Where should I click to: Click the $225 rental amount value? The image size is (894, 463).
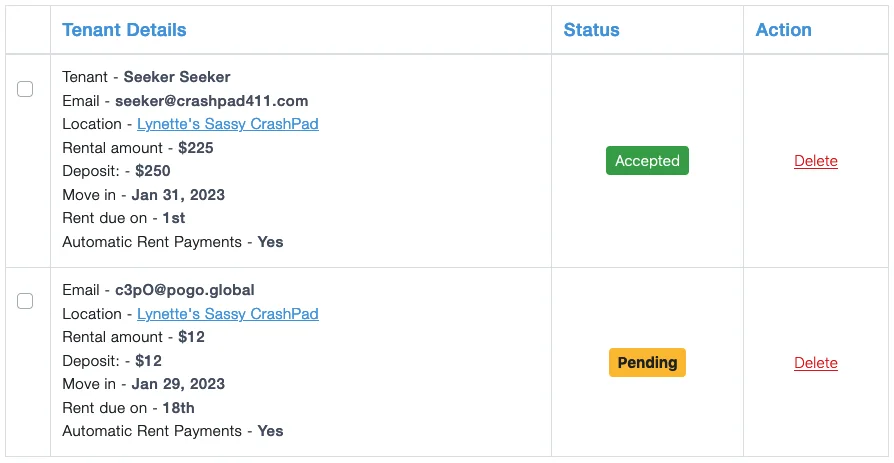coord(196,148)
